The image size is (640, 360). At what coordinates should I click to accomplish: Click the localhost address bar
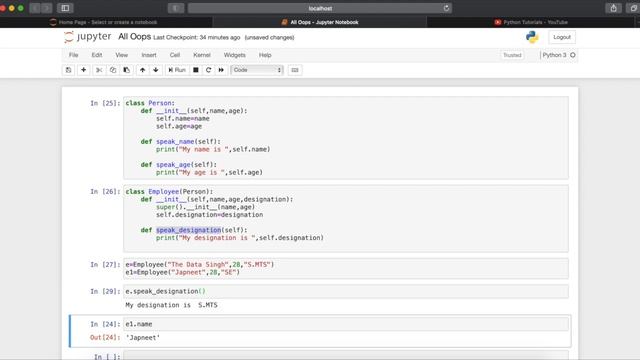(x=320, y=8)
